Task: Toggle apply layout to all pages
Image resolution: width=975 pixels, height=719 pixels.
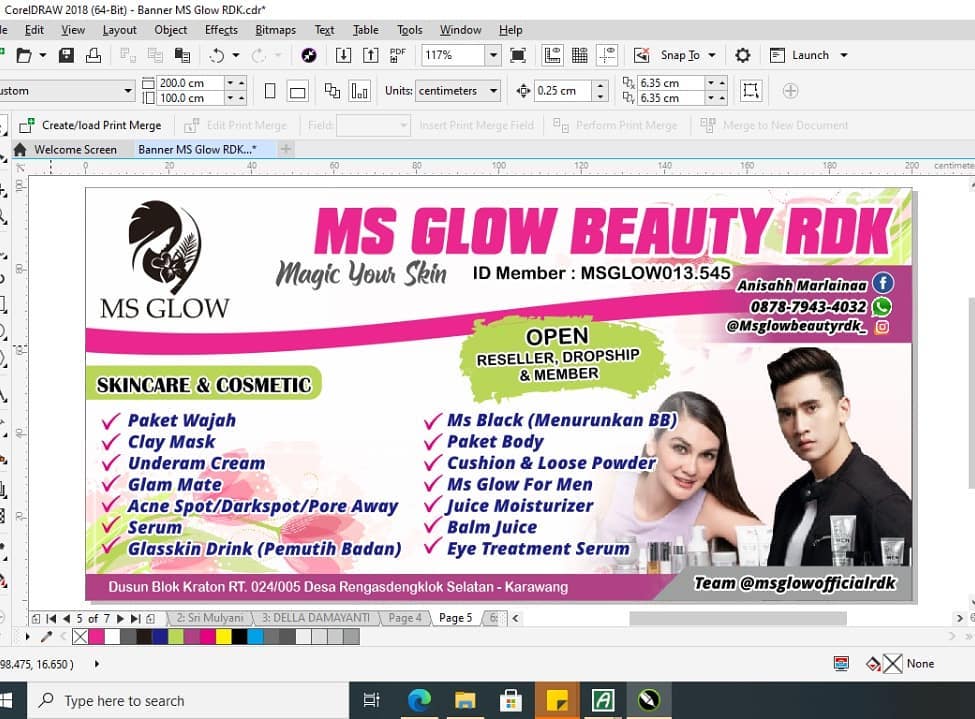Action: click(332, 91)
